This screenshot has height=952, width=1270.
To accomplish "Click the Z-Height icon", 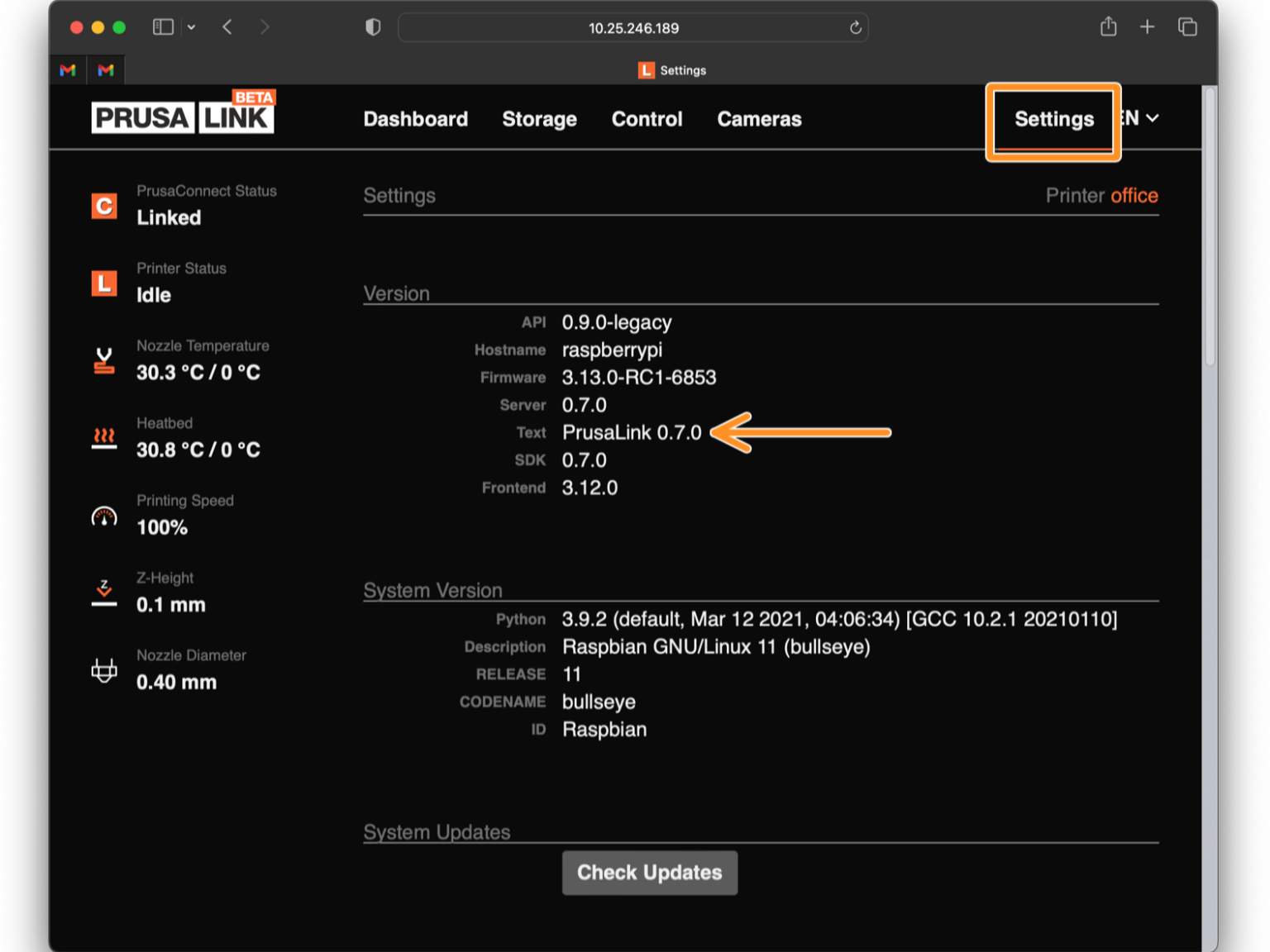I will point(104,593).
